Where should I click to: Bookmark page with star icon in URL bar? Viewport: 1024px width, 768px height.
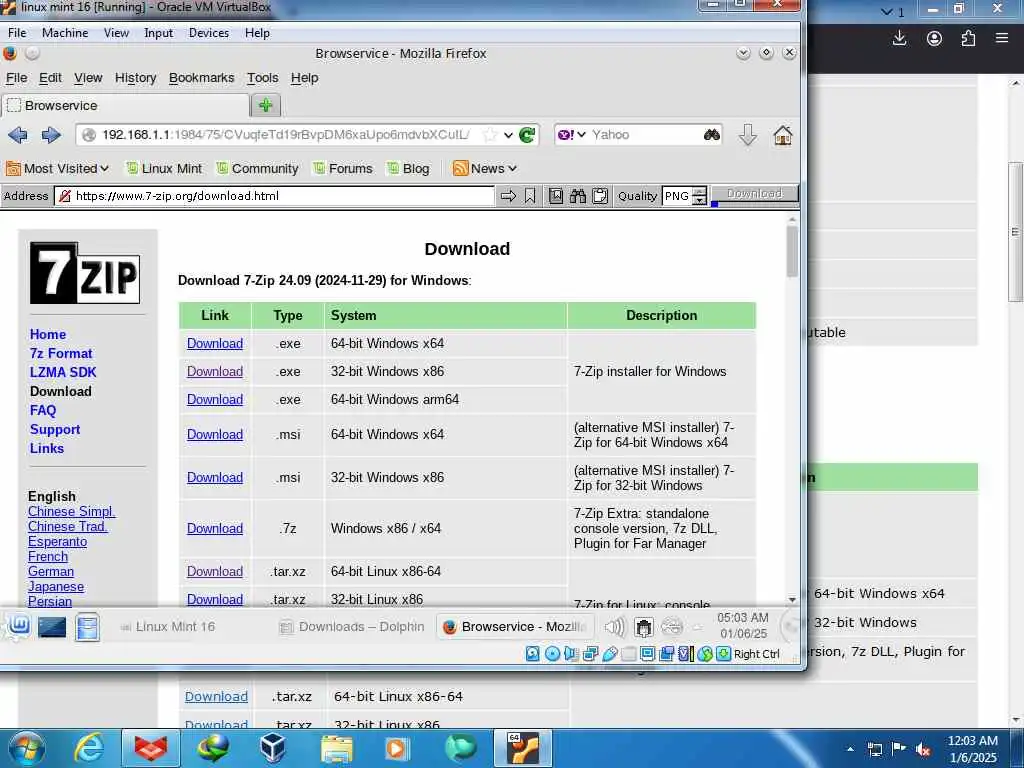pos(489,135)
